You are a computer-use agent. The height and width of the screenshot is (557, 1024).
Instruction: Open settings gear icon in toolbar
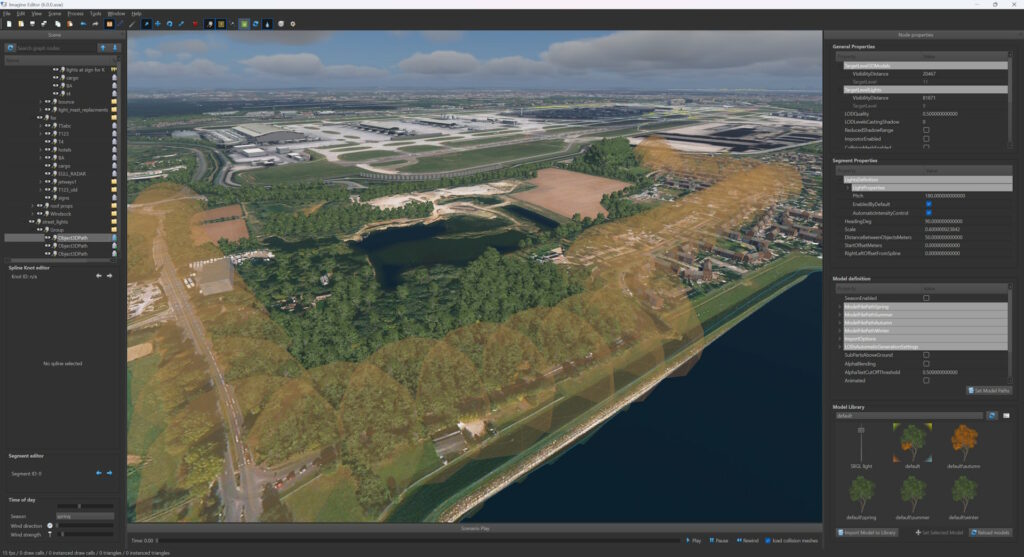point(293,24)
